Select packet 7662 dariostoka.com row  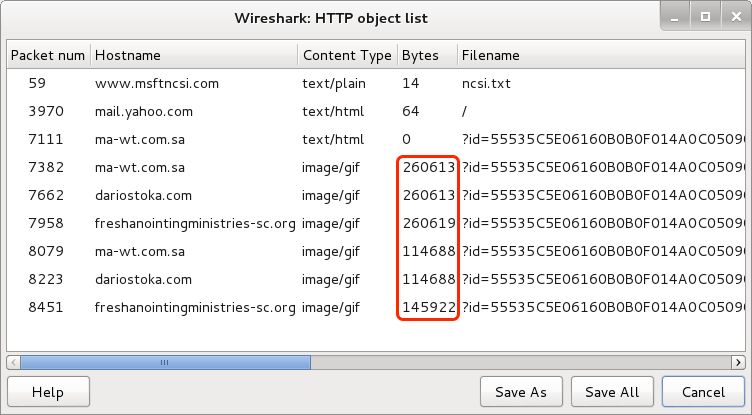tap(376, 195)
